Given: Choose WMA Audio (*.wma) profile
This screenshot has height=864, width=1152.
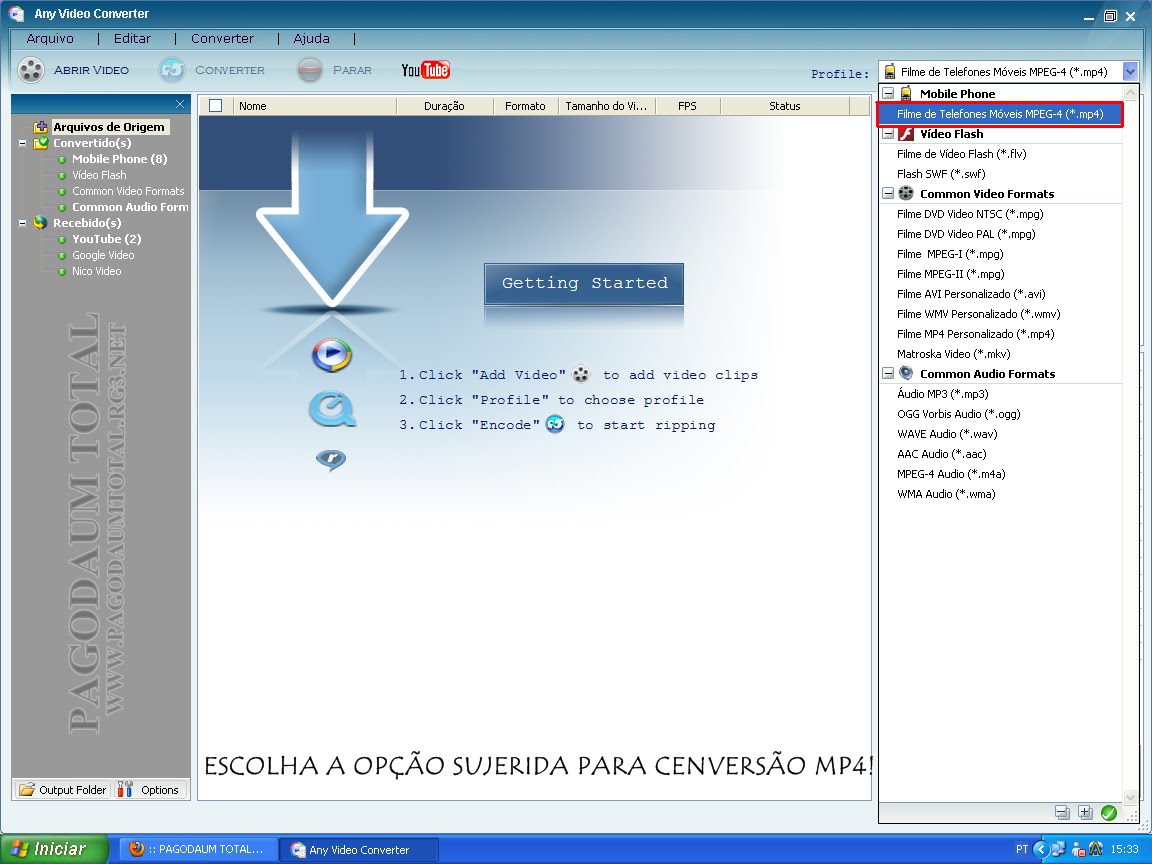Looking at the screenshot, I should (946, 494).
